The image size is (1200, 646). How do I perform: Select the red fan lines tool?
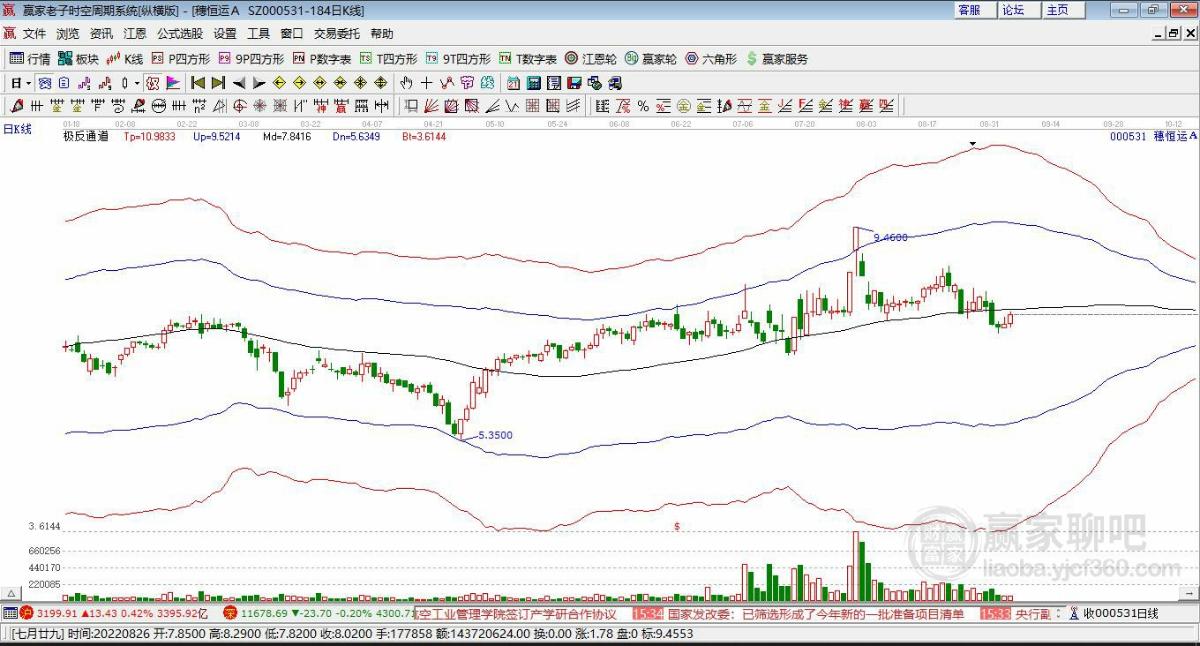431,105
